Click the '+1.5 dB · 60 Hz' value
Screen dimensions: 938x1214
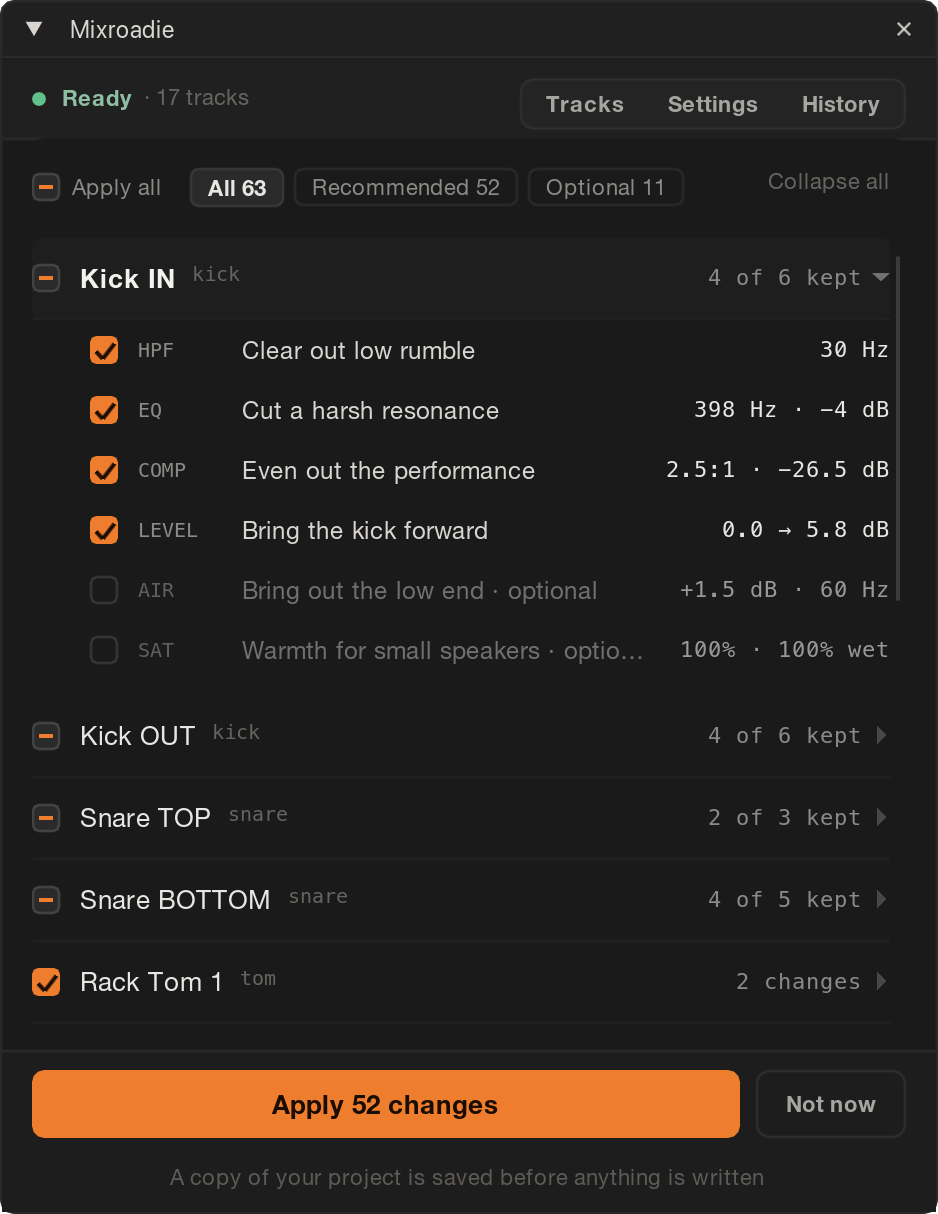point(784,590)
